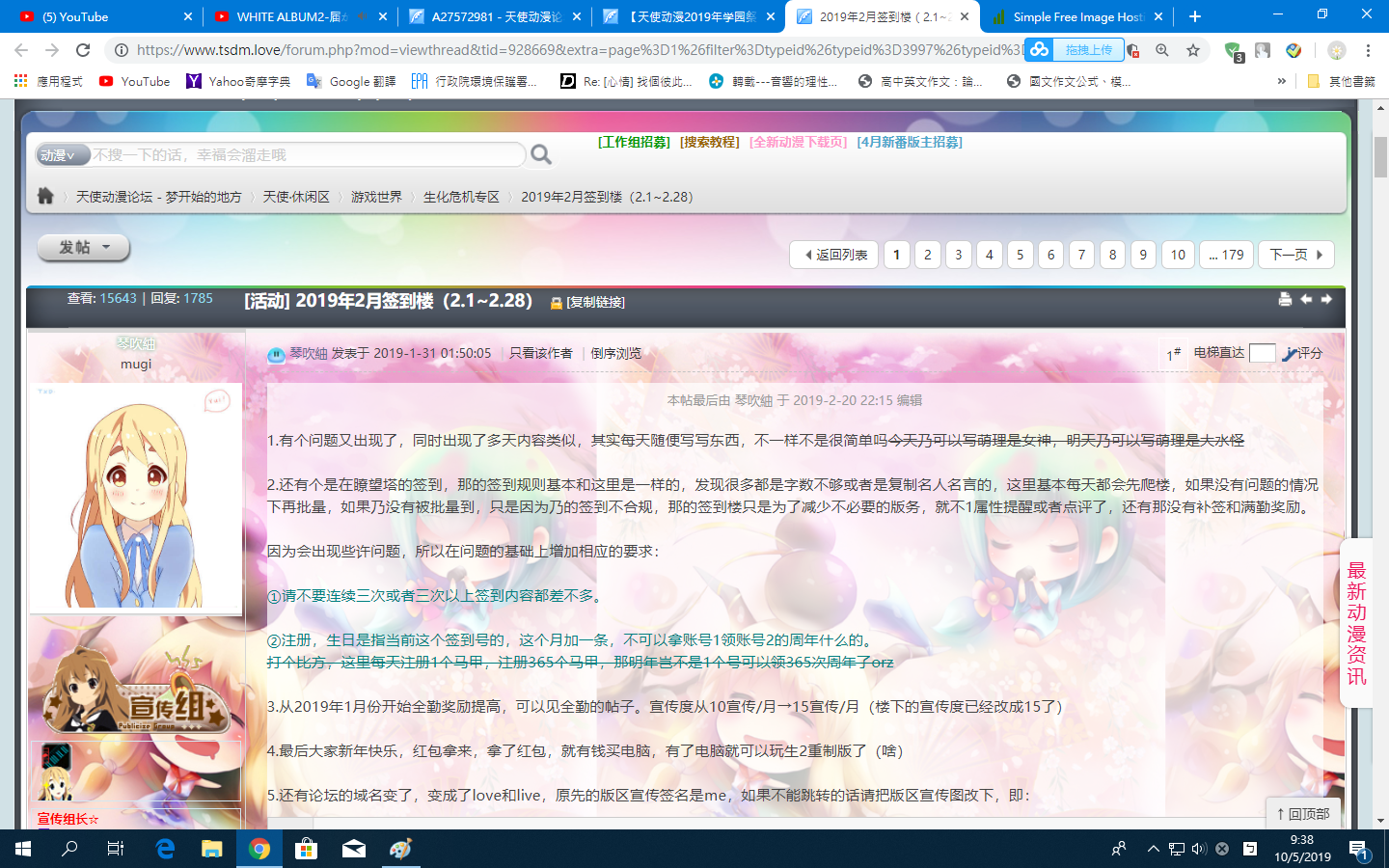The image size is (1389, 868).
Task: Open the 其他書籤 bookmarks folder
Action: click(1342, 82)
